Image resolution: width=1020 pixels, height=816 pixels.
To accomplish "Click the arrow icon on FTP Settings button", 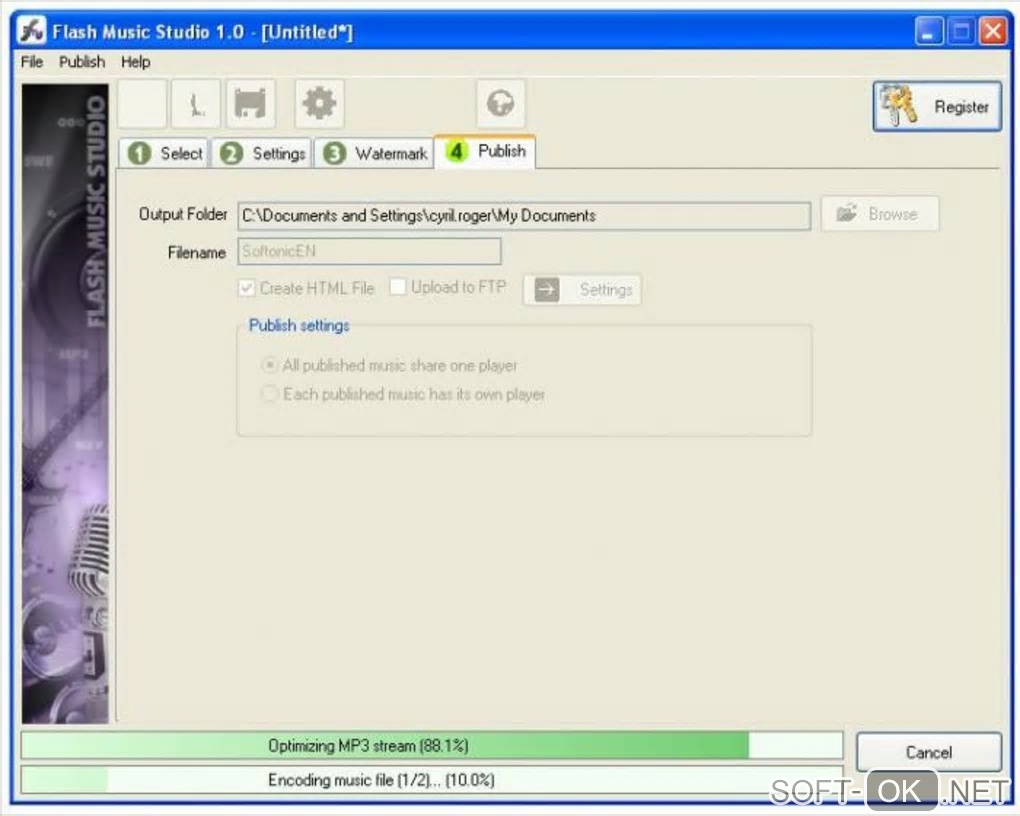I will click(x=547, y=290).
